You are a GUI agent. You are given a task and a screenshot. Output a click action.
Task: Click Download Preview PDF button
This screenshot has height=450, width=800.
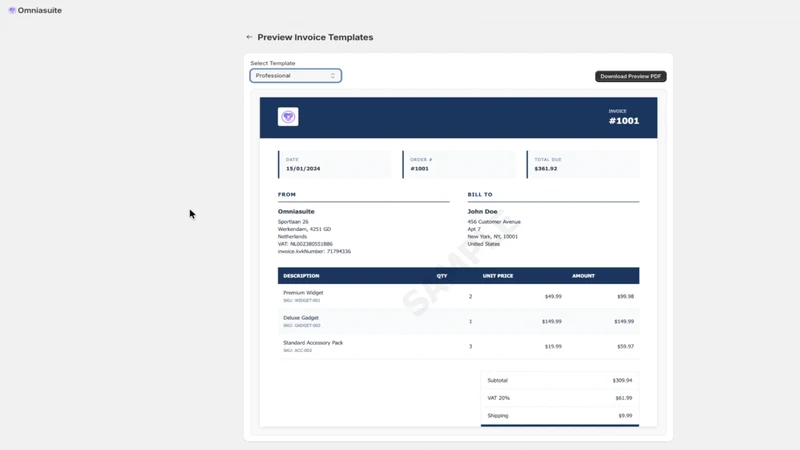coord(631,76)
